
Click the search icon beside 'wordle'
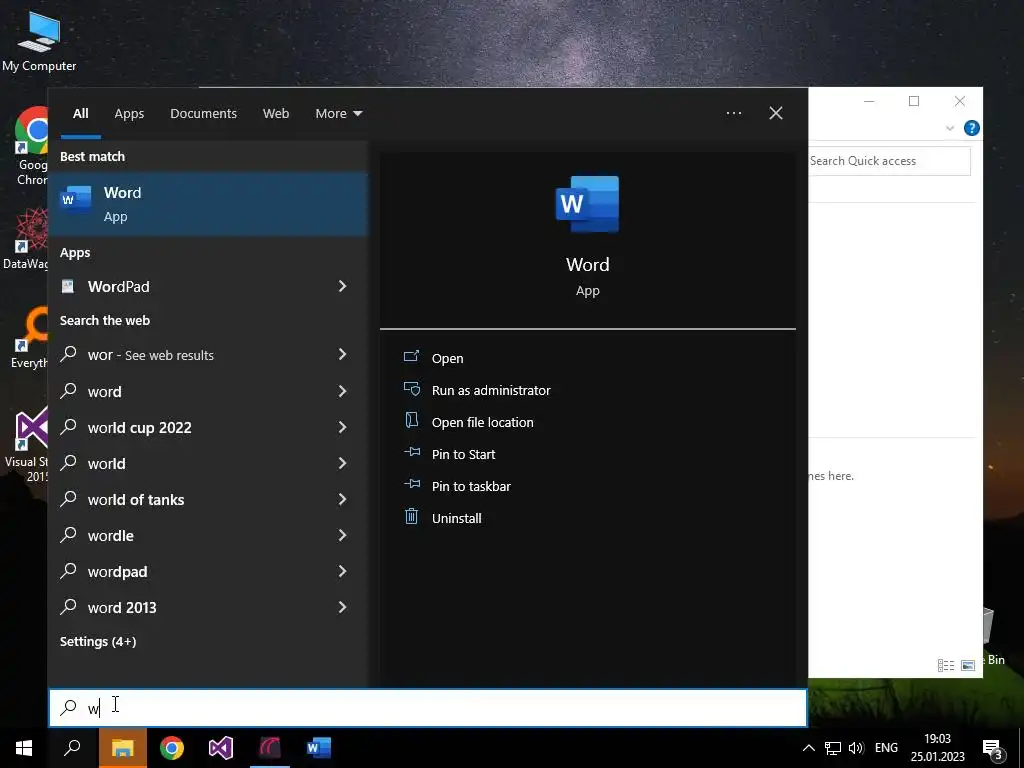(68, 534)
